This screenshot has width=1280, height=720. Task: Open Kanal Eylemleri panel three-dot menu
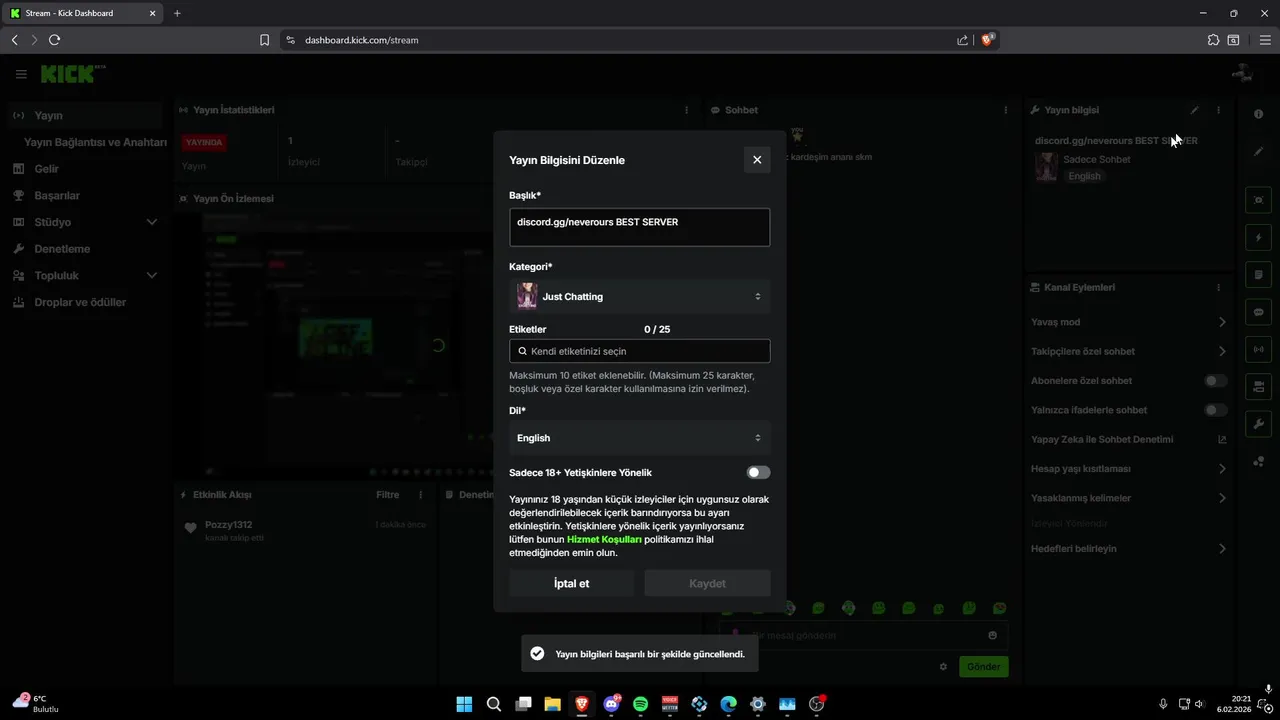pos(1218,287)
